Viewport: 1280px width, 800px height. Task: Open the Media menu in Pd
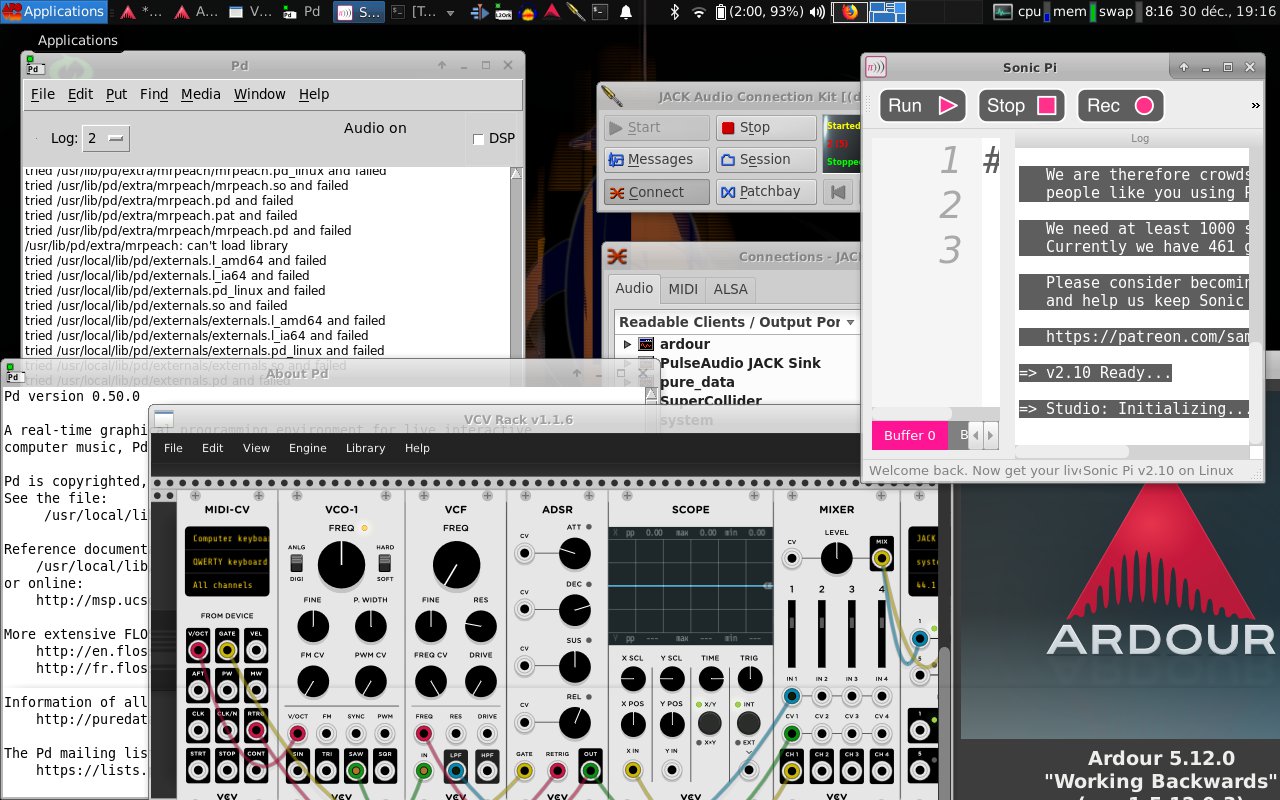tap(200, 94)
